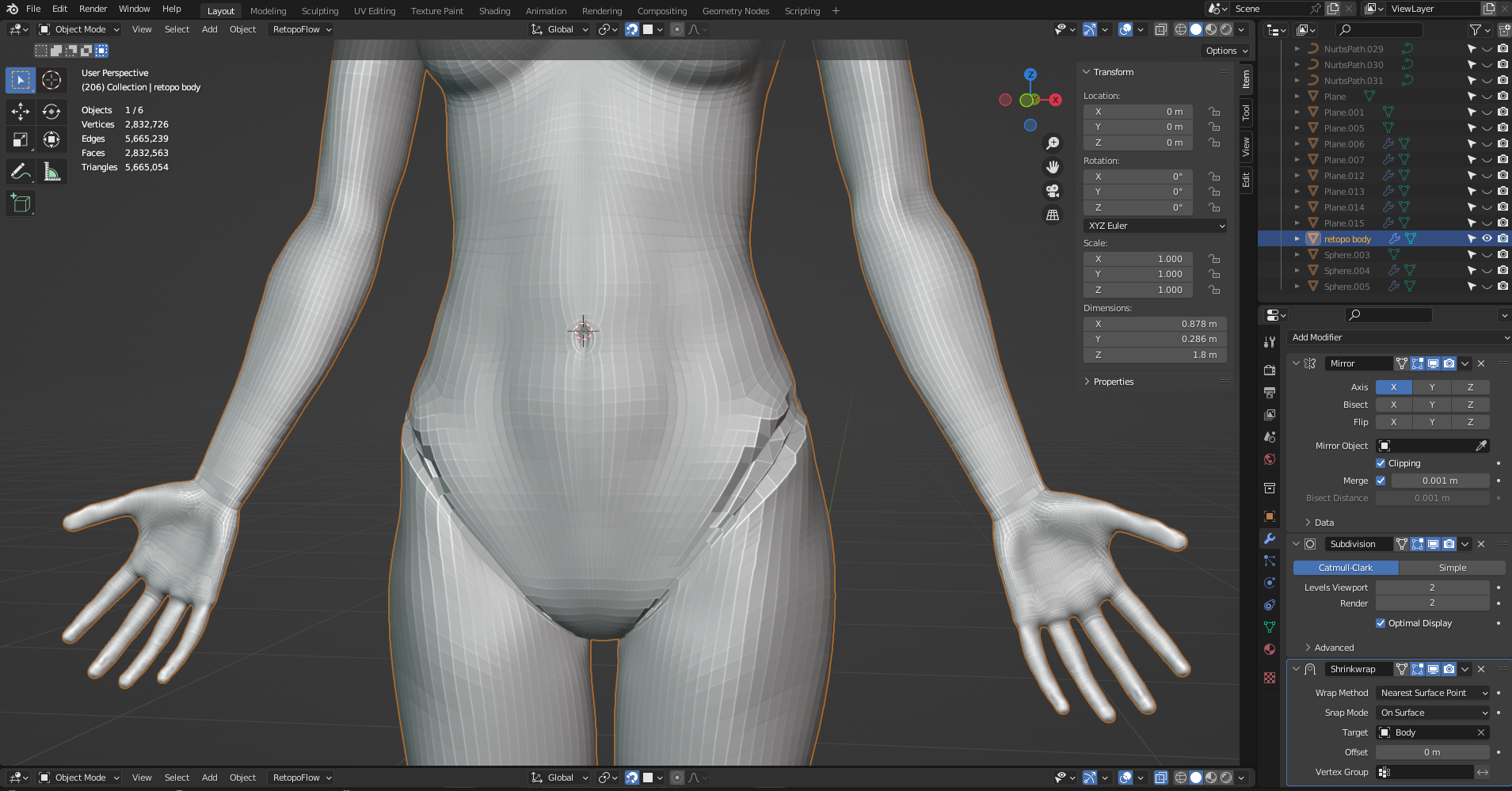Switch to orthographic view grid icon
Viewport: 1512px width, 791px height.
(1053, 215)
